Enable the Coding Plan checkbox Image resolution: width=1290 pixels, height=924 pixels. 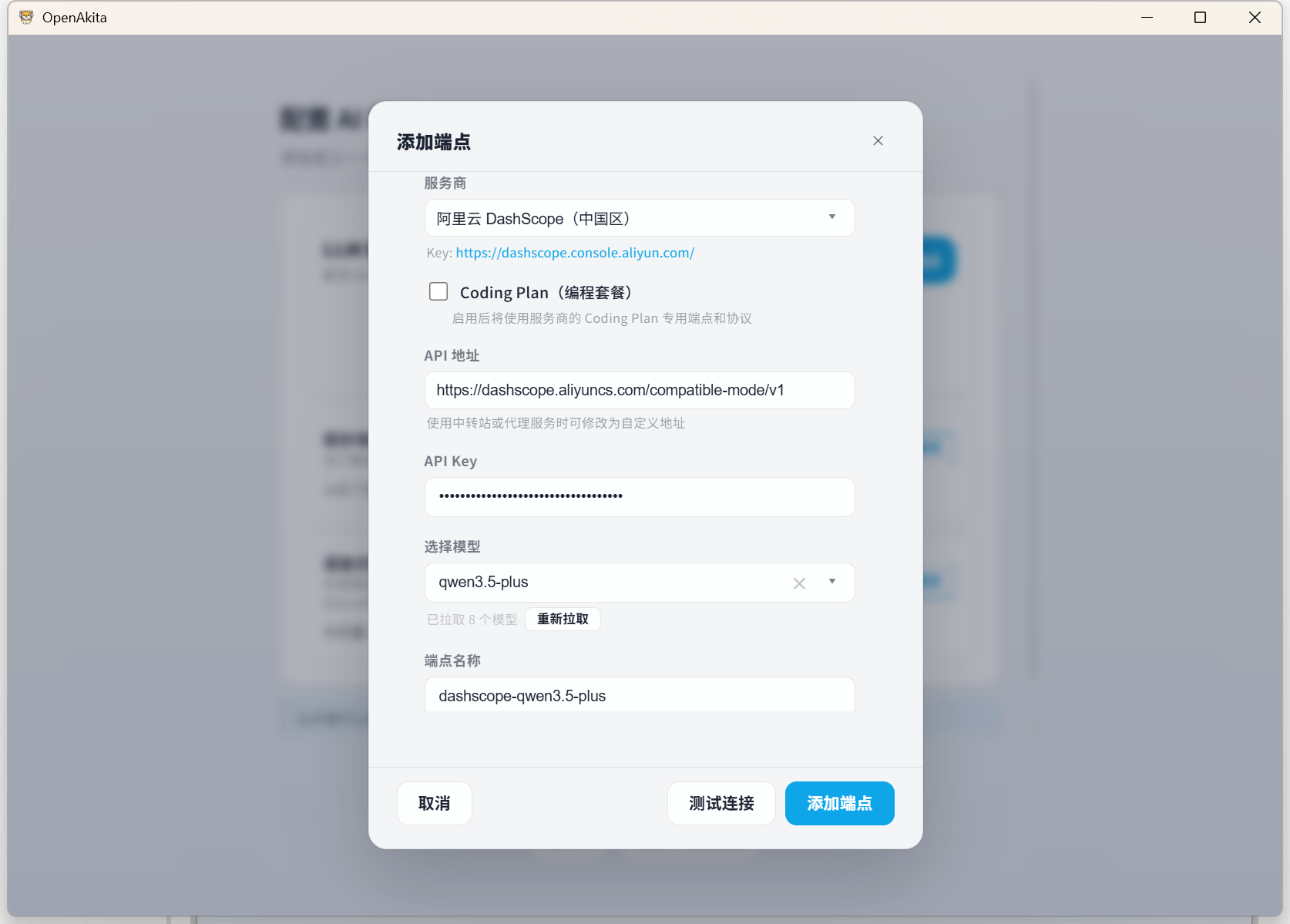tap(438, 291)
